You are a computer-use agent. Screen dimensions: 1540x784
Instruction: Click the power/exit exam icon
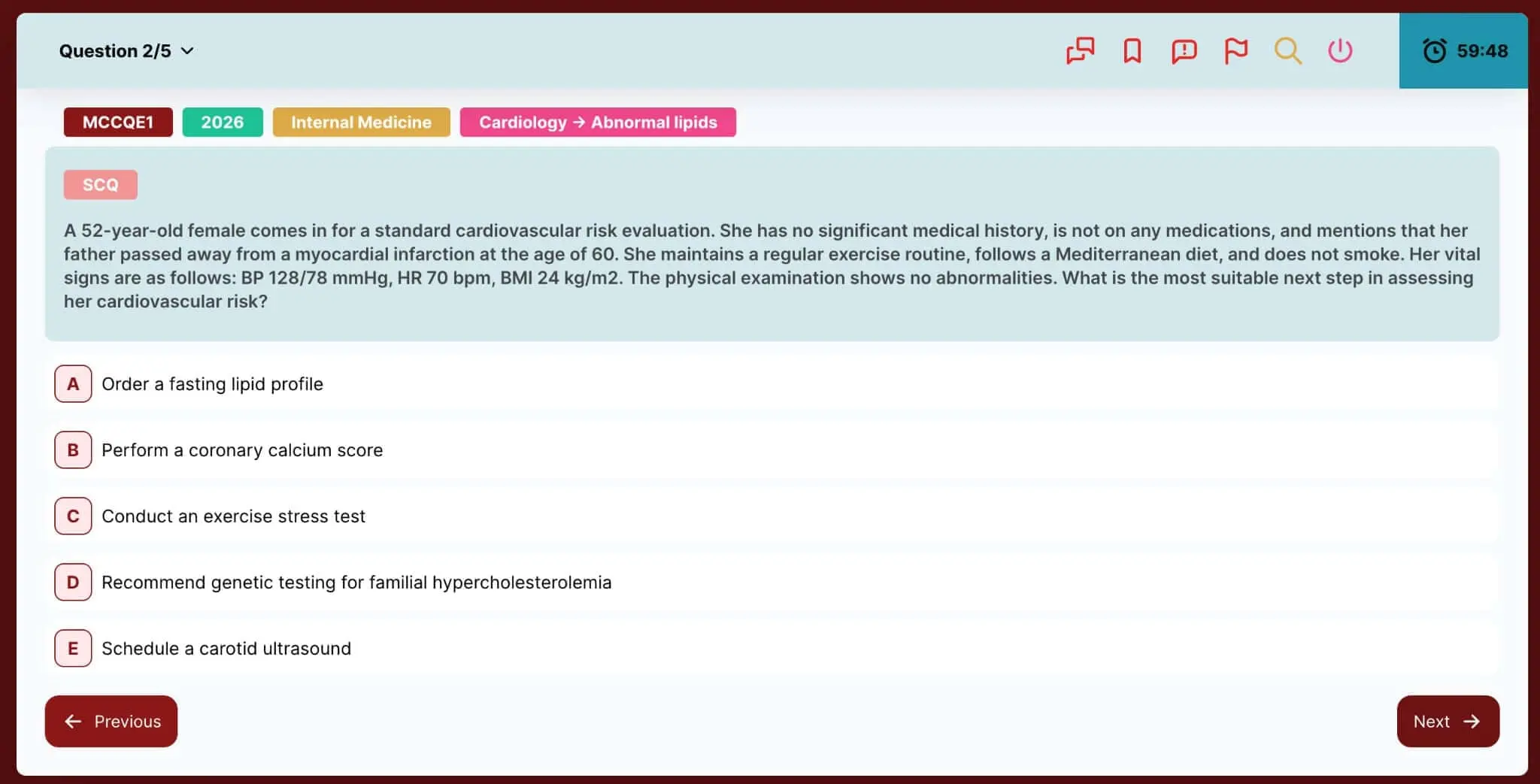point(1339,50)
